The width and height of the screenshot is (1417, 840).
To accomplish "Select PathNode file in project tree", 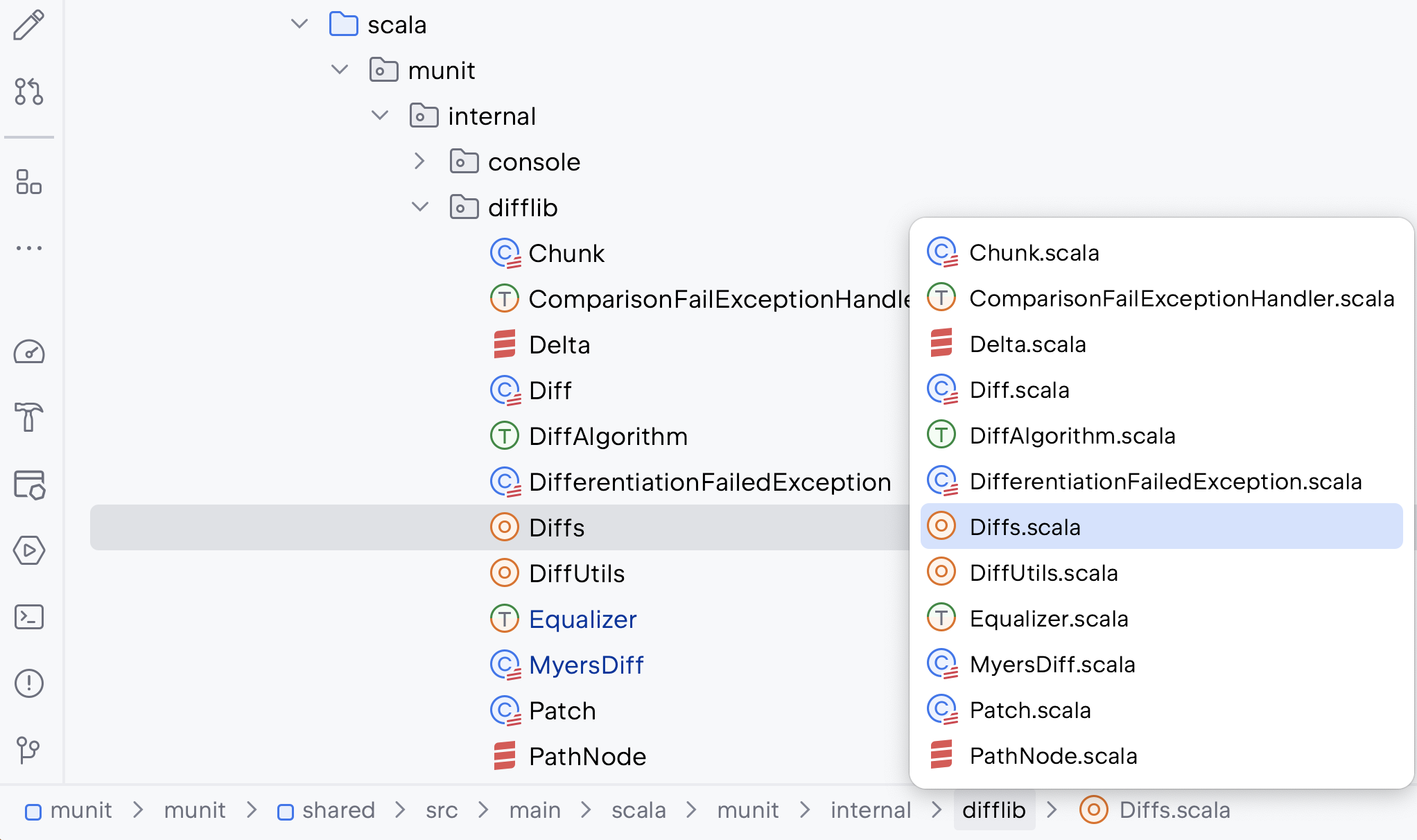I will (586, 756).
